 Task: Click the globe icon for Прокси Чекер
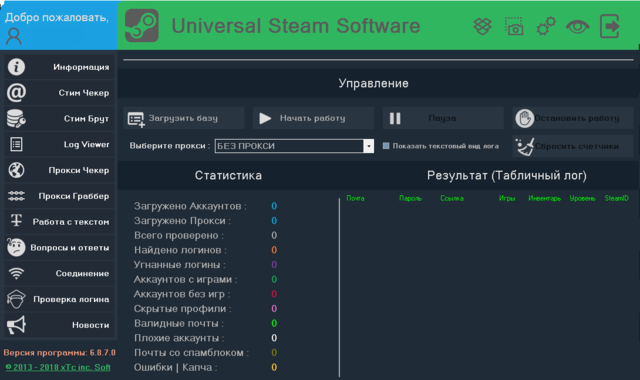[16, 170]
